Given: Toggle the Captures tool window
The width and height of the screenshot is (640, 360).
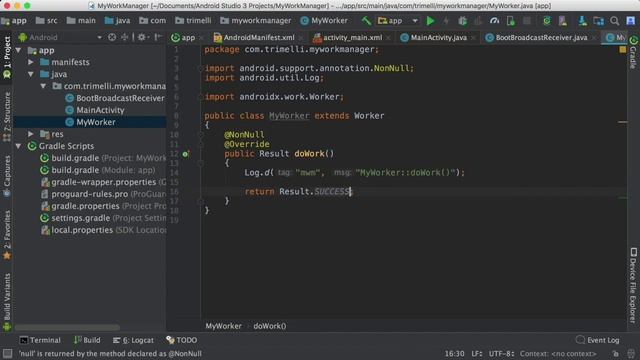Looking at the screenshot, I should tap(7, 176).
